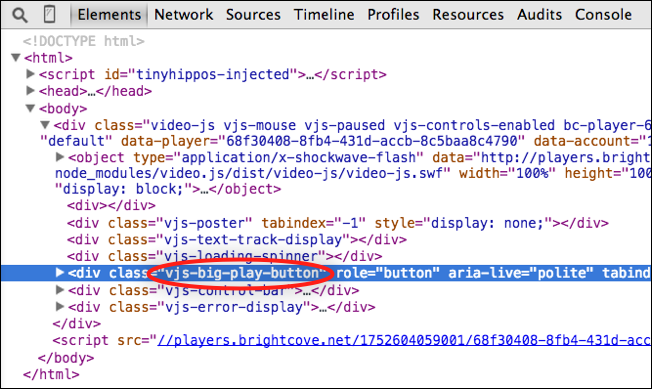Open the Profiles tab
Screen dimensions: 652x389
tap(393, 15)
